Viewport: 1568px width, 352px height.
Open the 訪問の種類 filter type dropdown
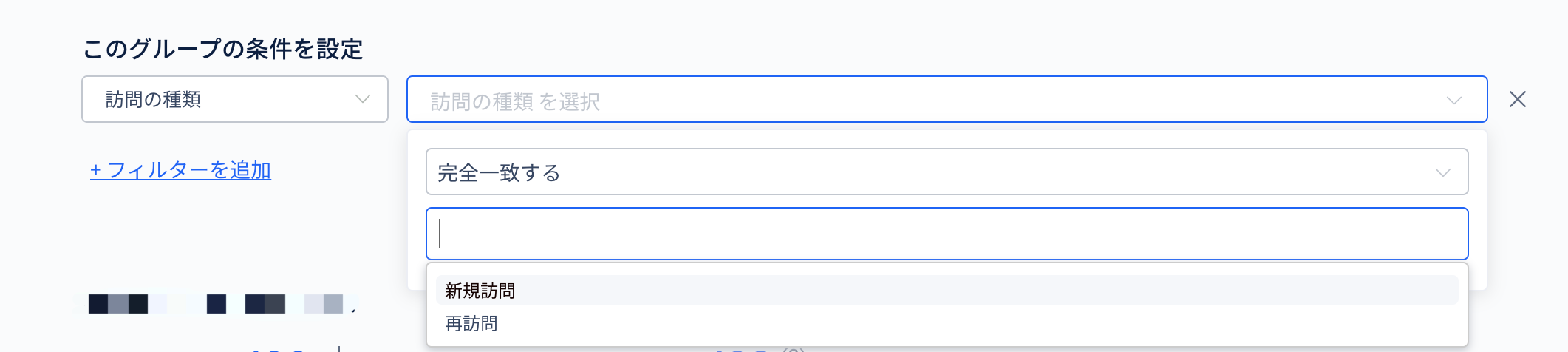234,99
